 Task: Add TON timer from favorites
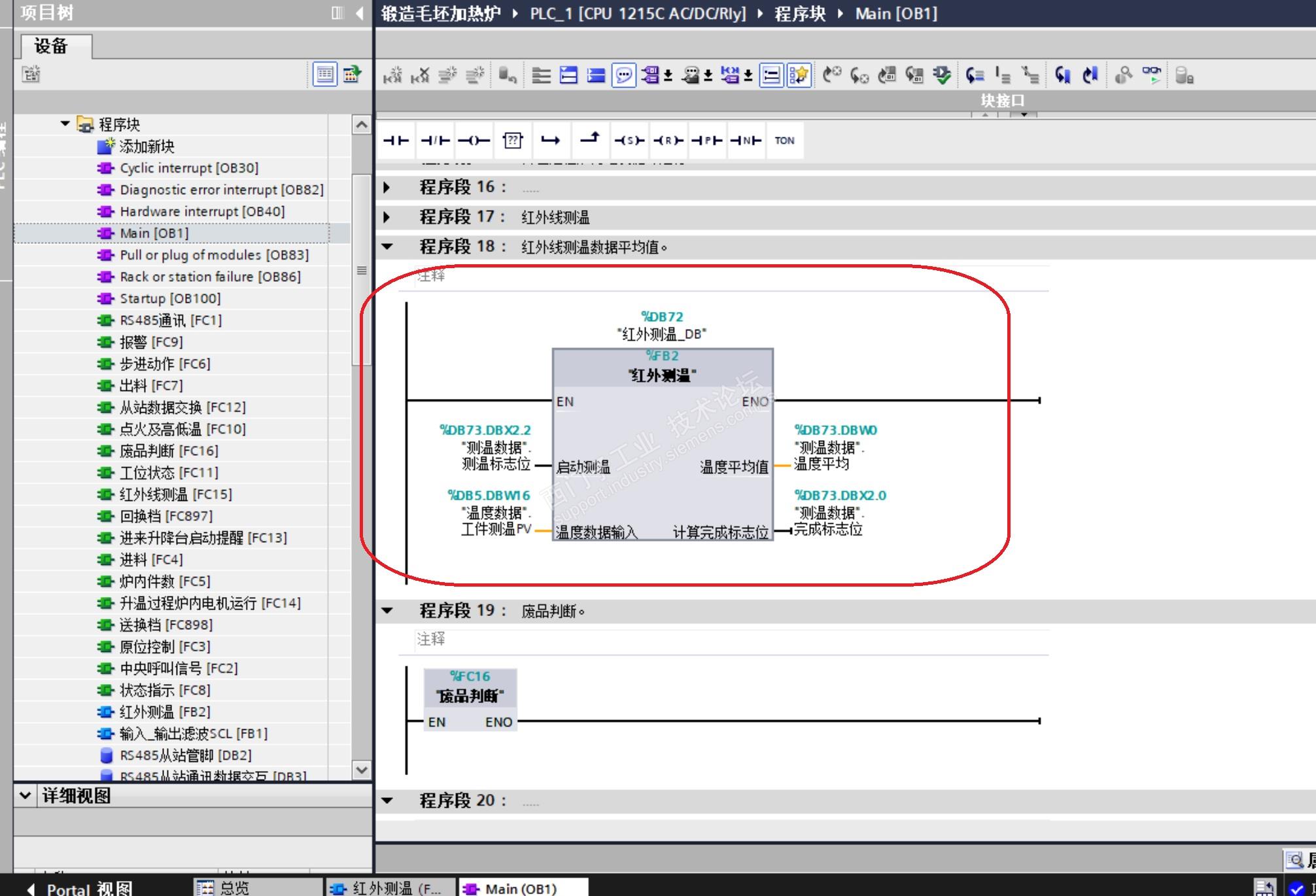(784, 141)
